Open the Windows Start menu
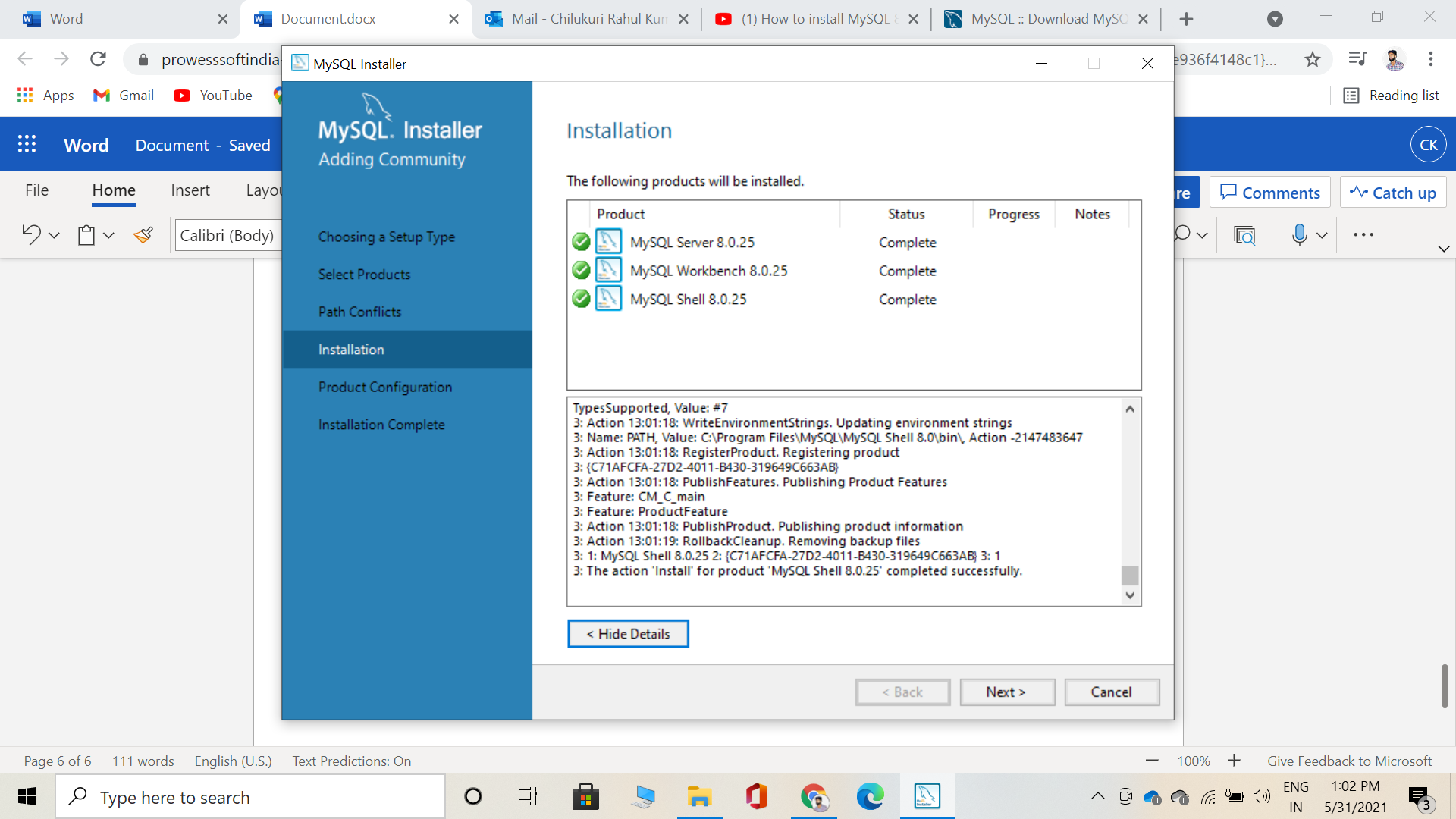 click(x=27, y=797)
